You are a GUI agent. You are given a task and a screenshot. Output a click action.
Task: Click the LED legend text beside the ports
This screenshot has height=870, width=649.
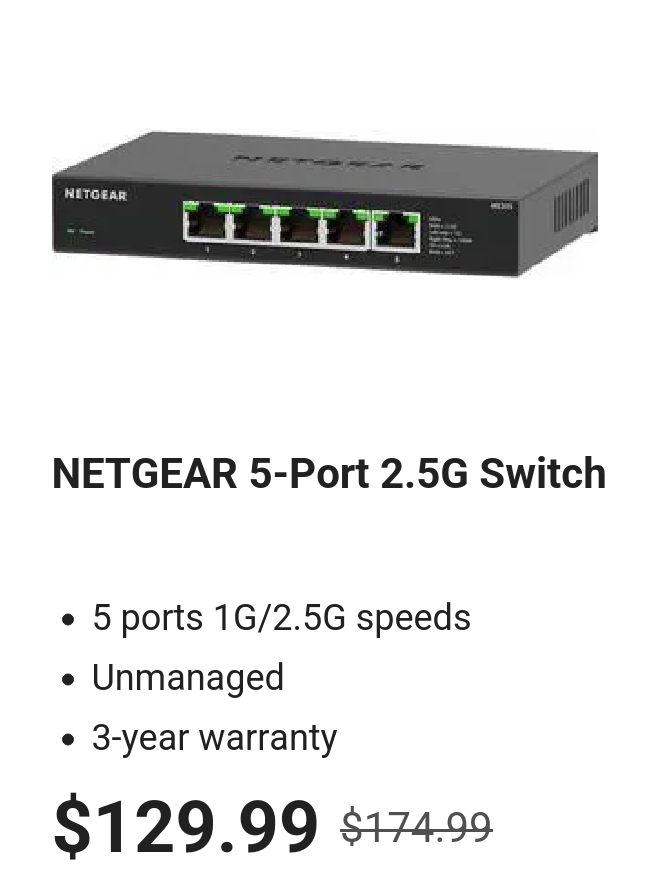tap(450, 235)
